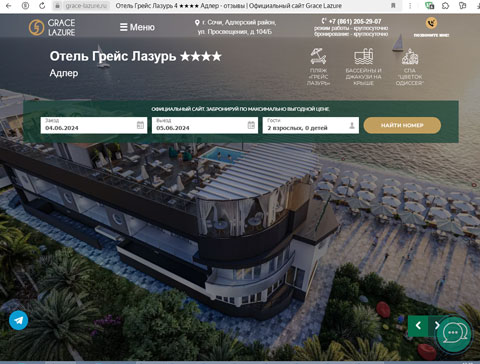Image resolution: width=480 pixels, height=364 pixels.
Task: Open the check-out calendar icon
Action: pyautogui.click(x=251, y=125)
